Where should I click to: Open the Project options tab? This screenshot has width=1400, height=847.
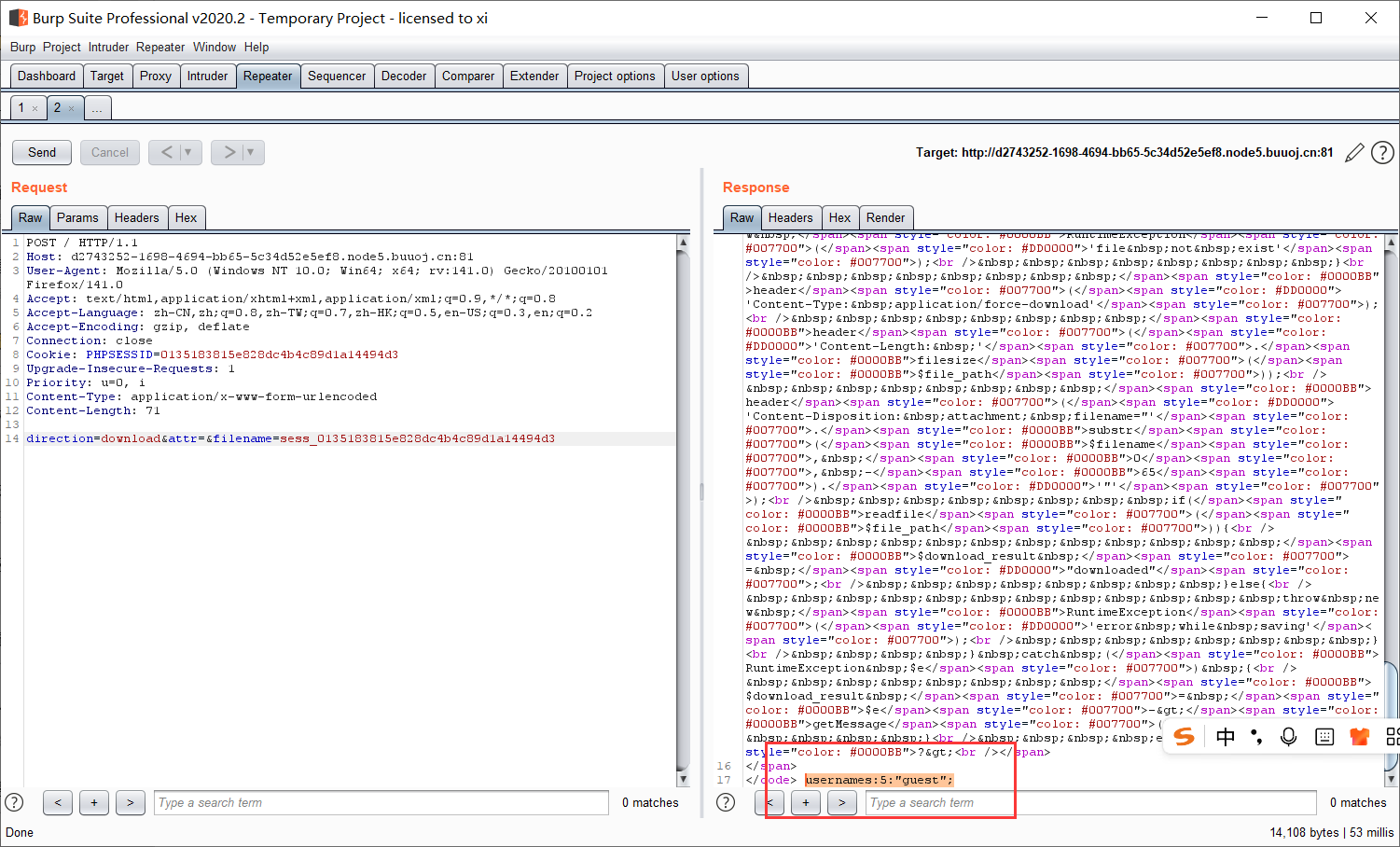coord(615,76)
